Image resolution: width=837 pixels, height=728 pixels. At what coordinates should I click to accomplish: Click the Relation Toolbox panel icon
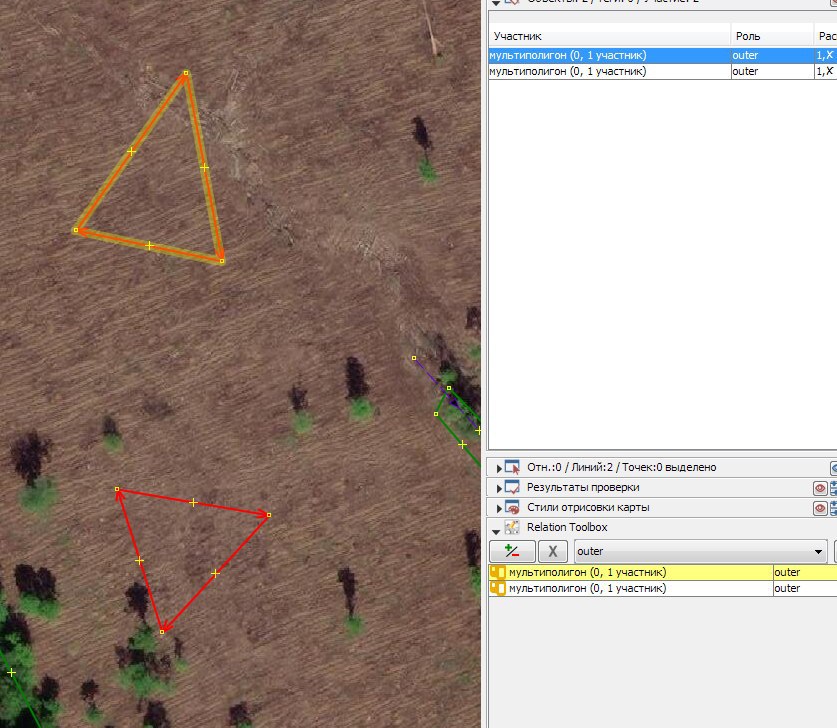point(512,527)
